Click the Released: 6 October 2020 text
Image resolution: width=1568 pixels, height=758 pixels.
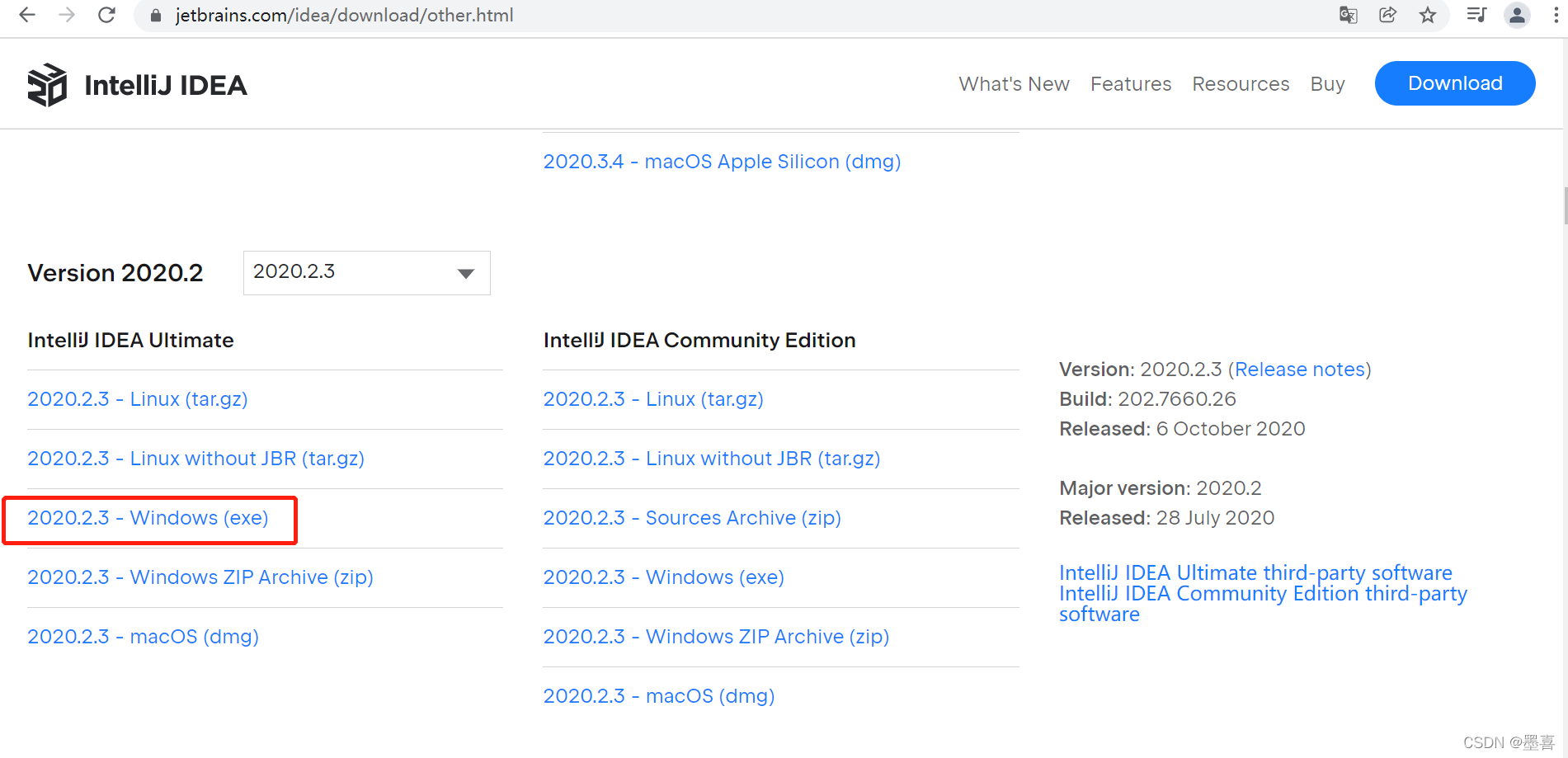[x=1182, y=429]
